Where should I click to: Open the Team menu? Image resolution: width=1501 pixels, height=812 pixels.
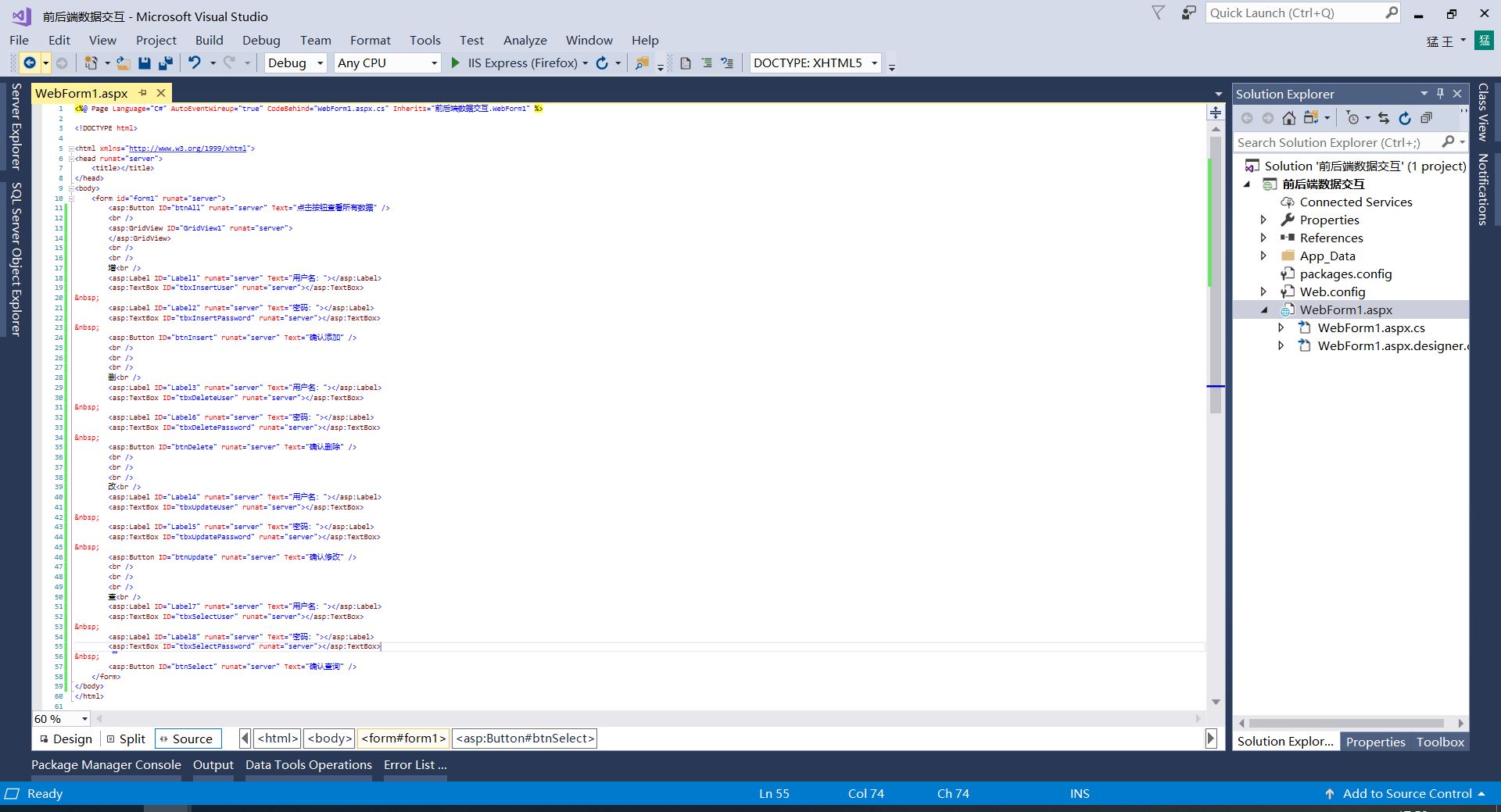click(316, 41)
